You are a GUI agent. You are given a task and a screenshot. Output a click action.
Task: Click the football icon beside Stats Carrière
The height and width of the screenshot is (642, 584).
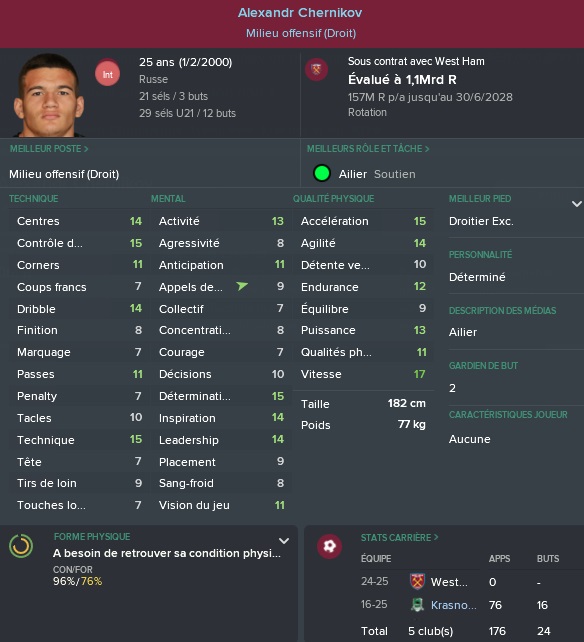330,546
